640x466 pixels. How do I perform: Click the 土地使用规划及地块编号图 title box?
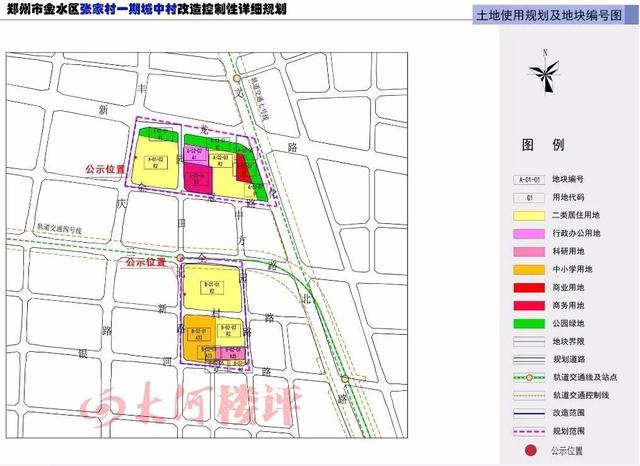(547, 17)
